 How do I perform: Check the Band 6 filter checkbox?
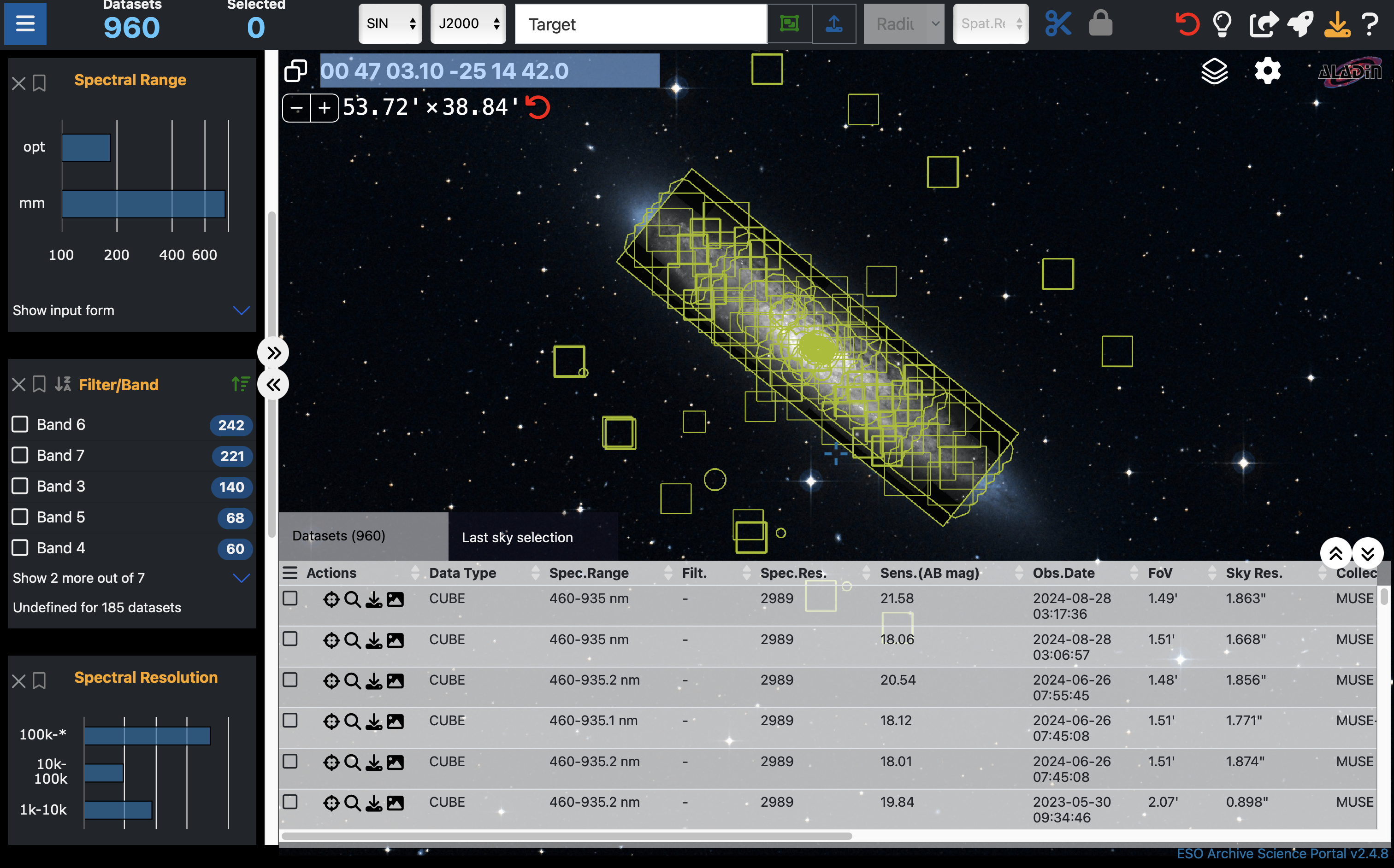[x=20, y=424]
